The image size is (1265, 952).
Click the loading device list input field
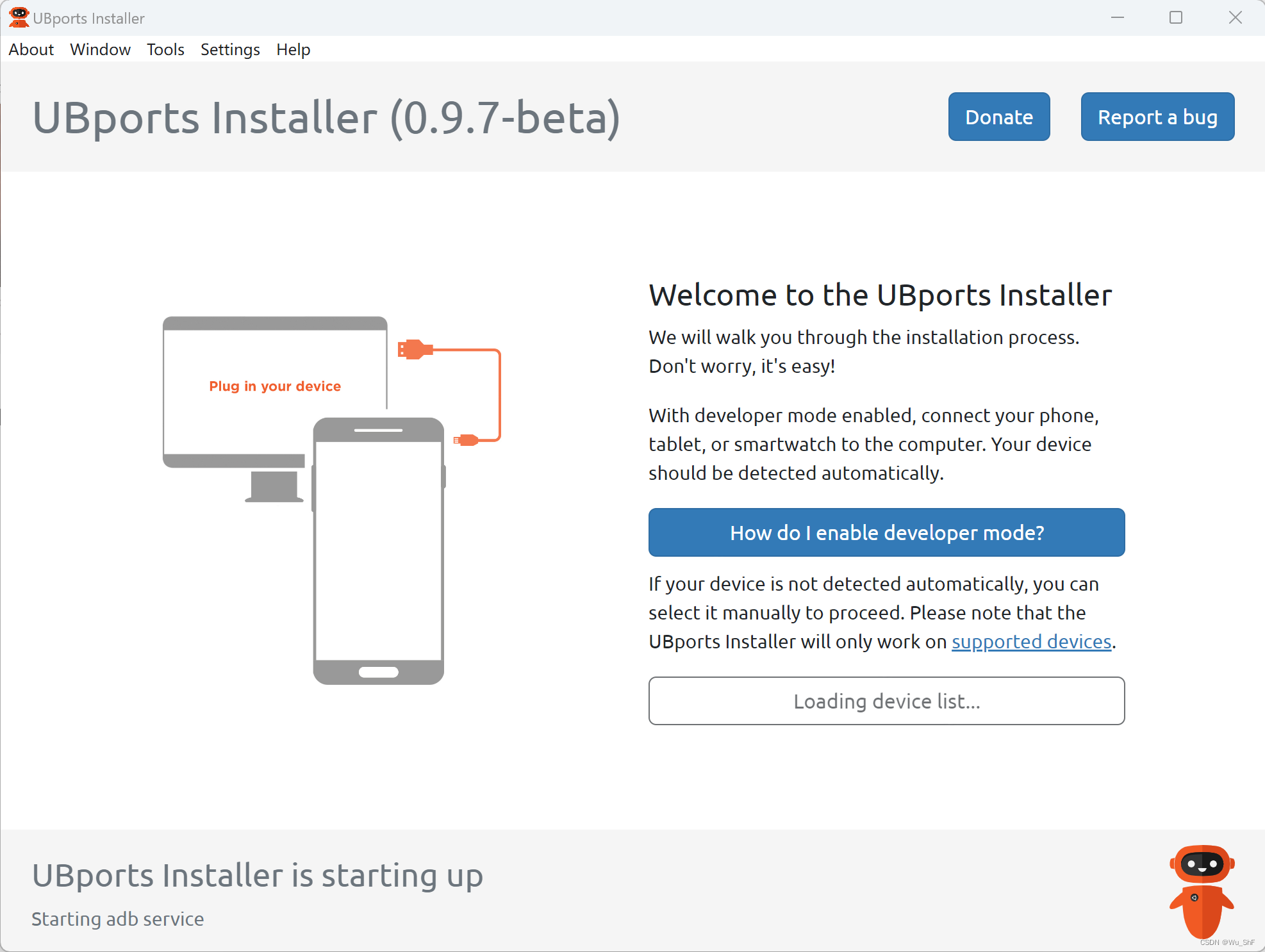tap(886, 700)
